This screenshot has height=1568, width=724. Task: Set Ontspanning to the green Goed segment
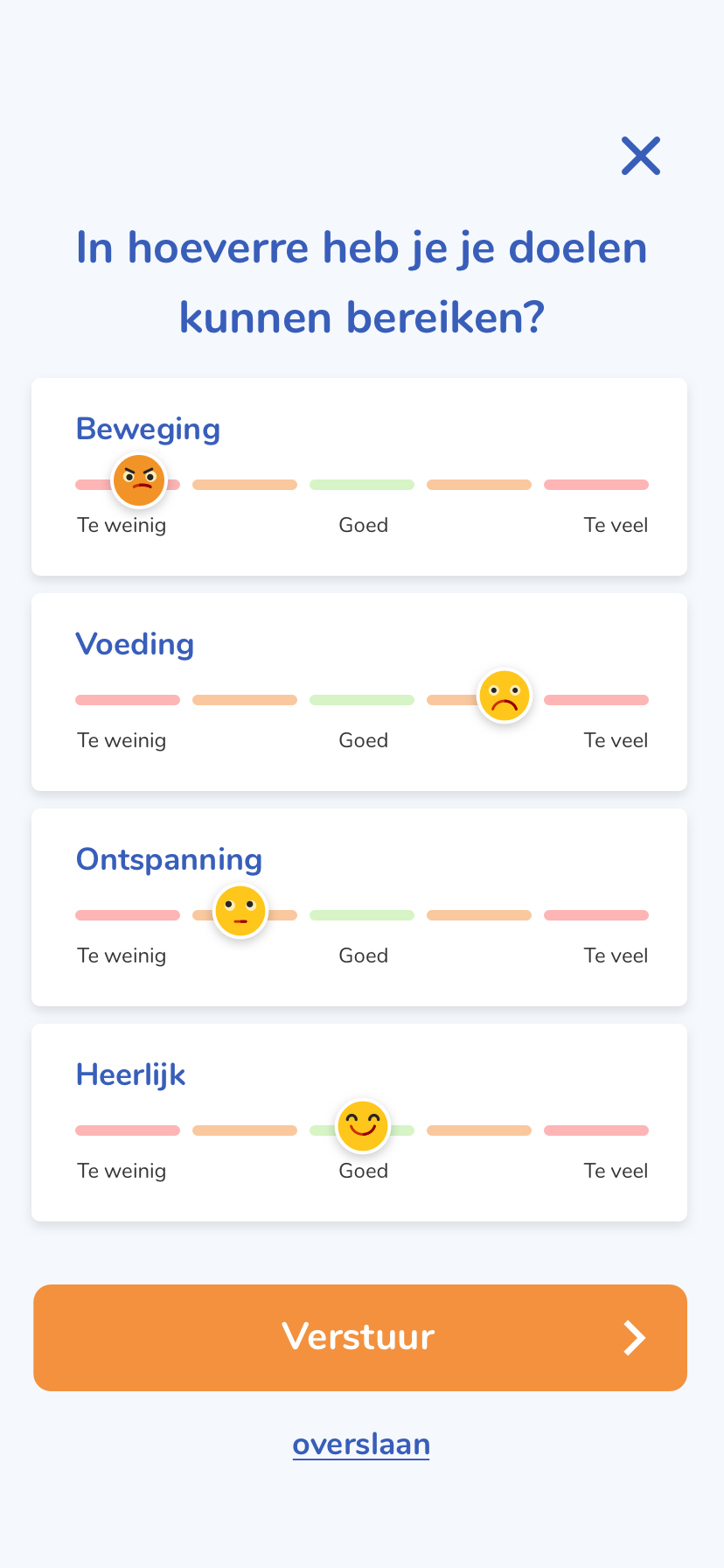(362, 915)
